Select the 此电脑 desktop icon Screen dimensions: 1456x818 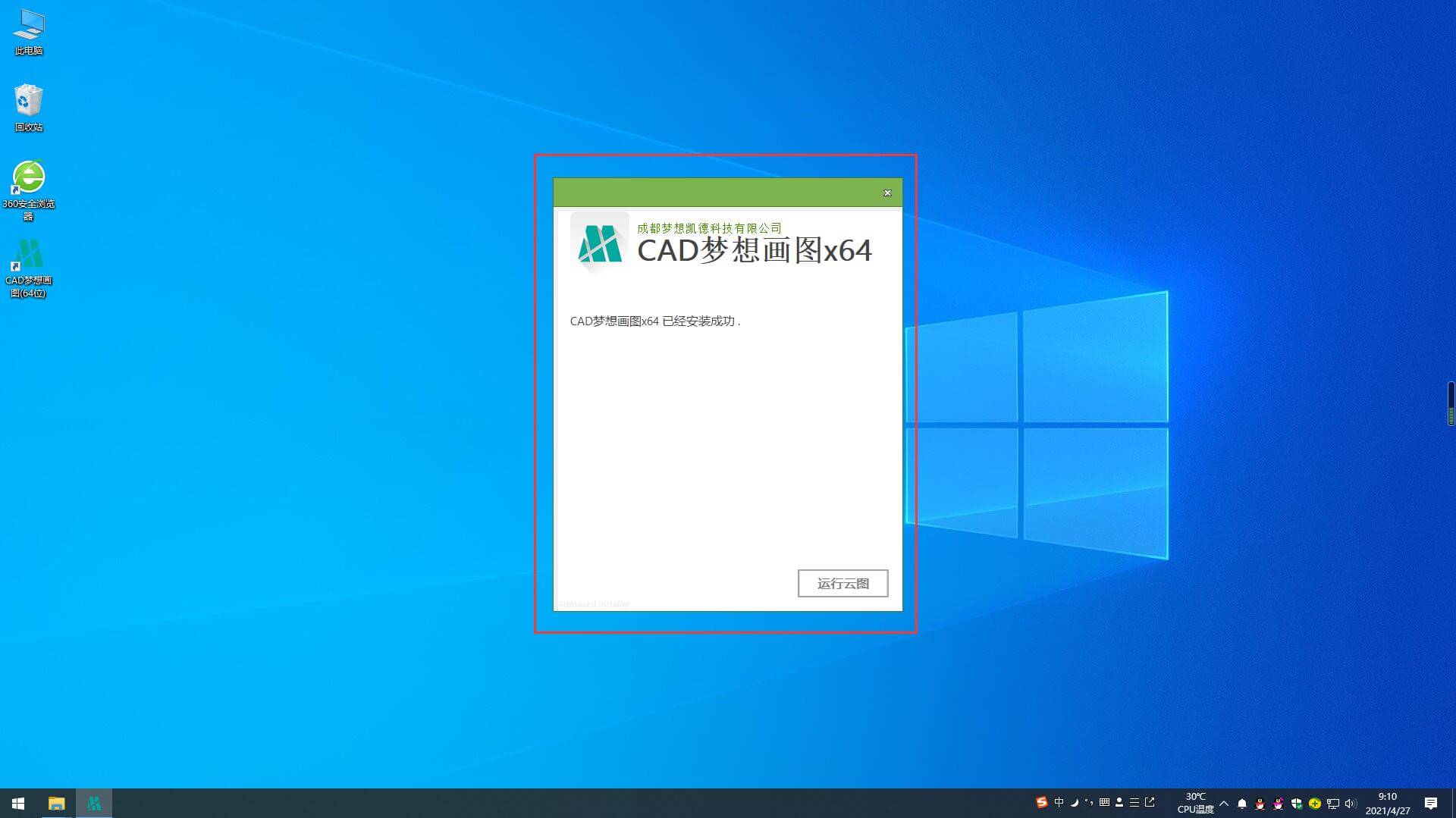(29, 32)
